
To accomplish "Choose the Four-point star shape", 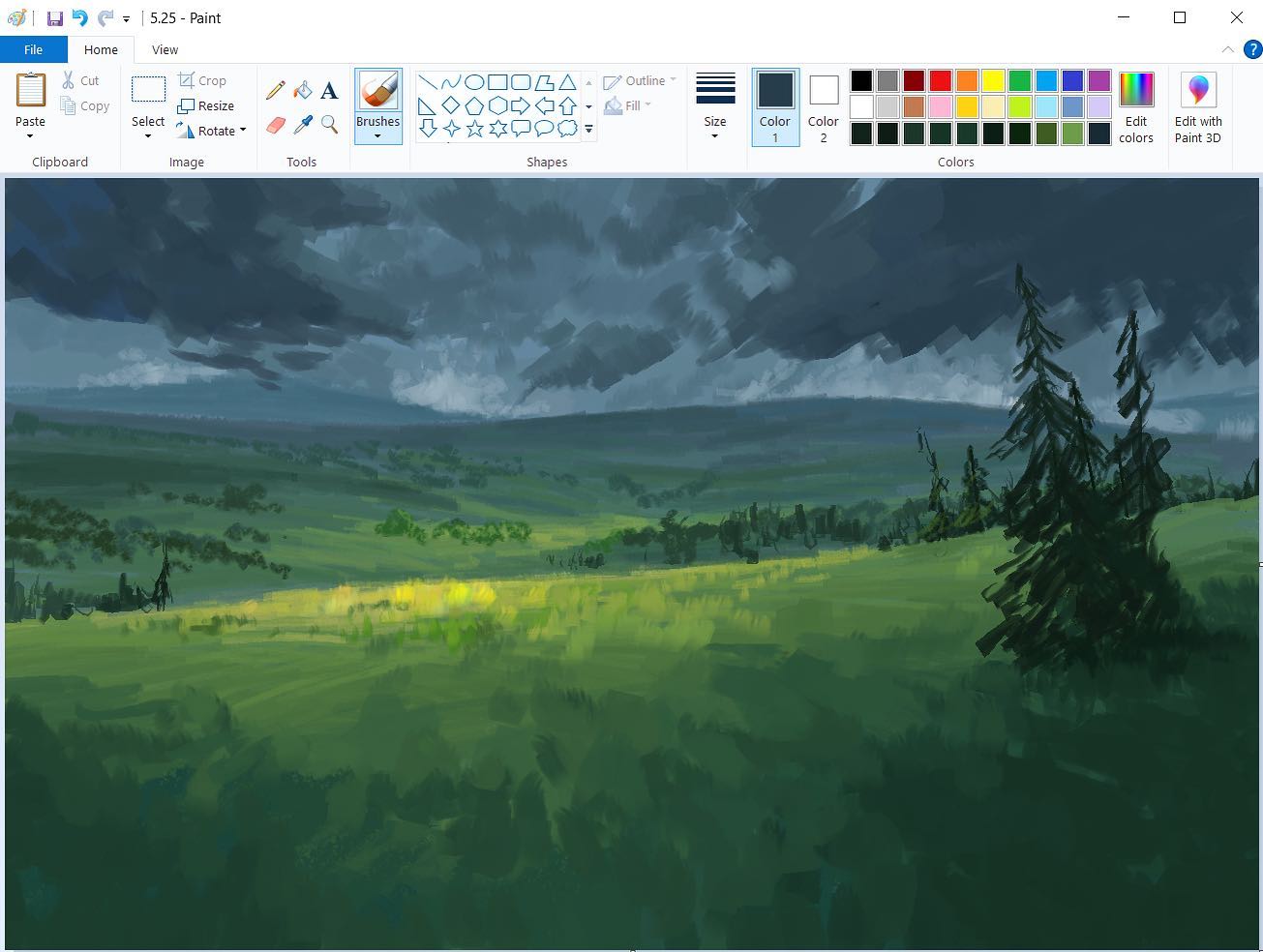I will [x=451, y=129].
